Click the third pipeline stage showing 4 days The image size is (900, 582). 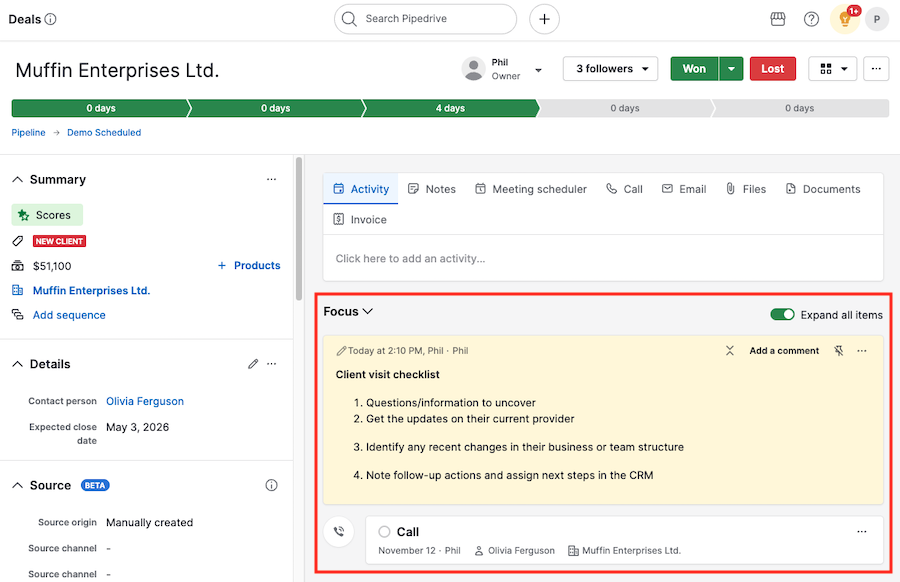(450, 108)
